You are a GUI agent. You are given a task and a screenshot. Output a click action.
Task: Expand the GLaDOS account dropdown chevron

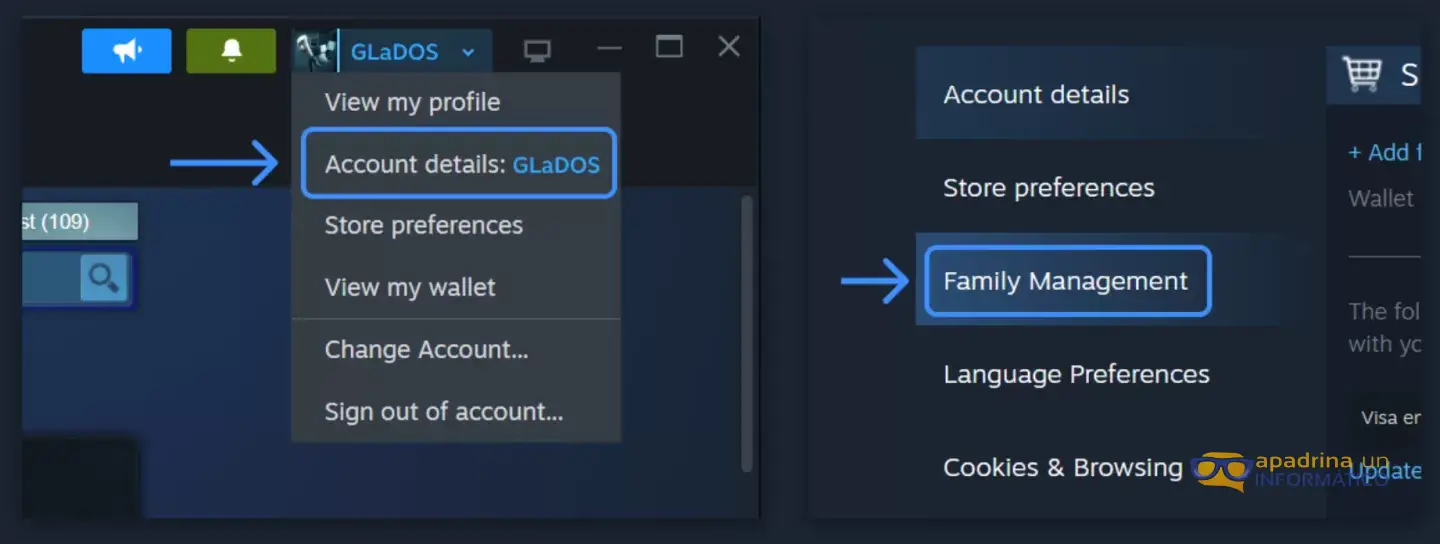coord(467,52)
